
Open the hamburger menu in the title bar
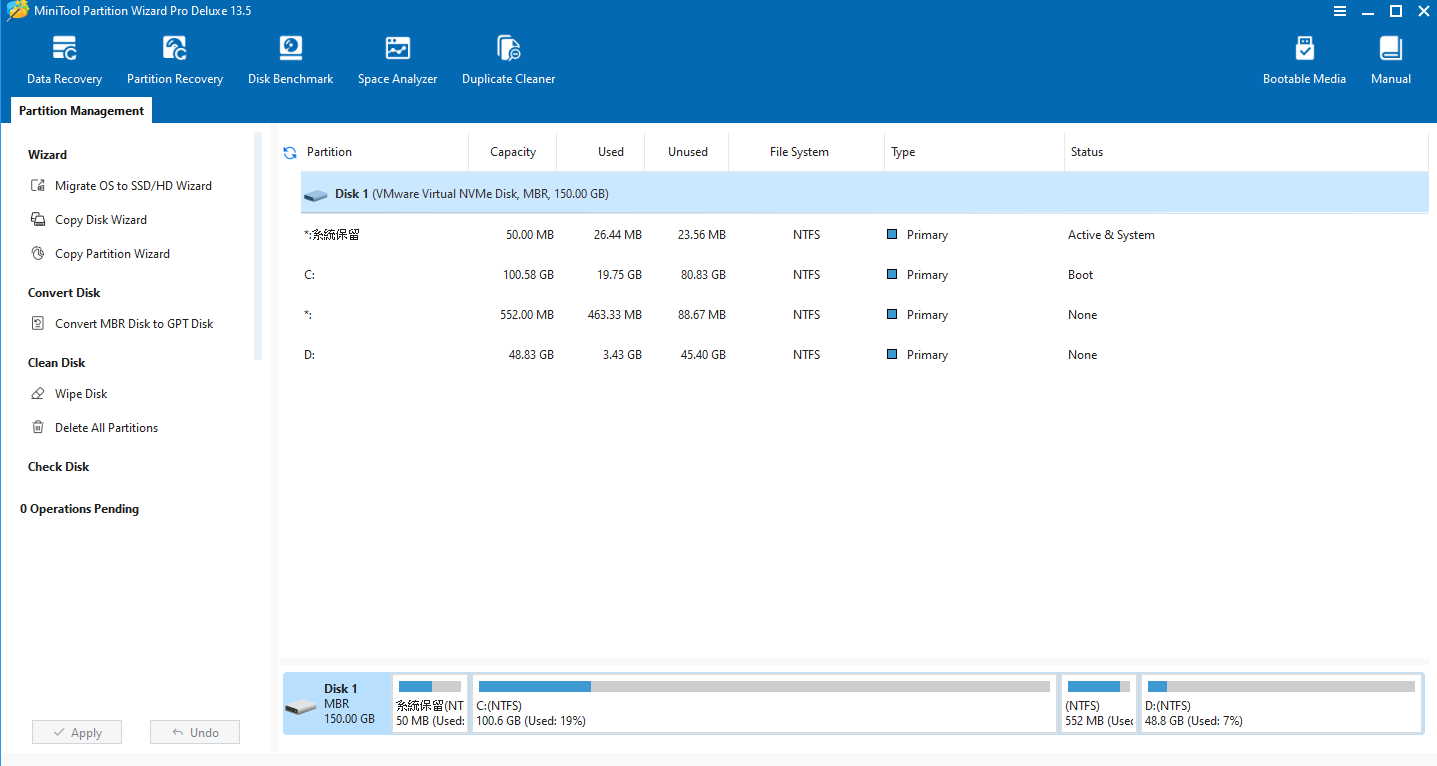pyautogui.click(x=1339, y=11)
